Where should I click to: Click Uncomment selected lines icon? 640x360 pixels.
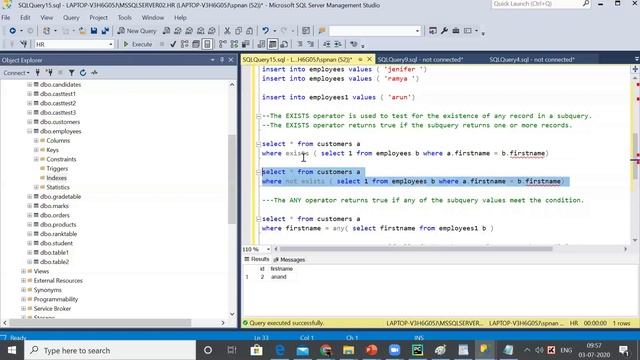pos(311,44)
